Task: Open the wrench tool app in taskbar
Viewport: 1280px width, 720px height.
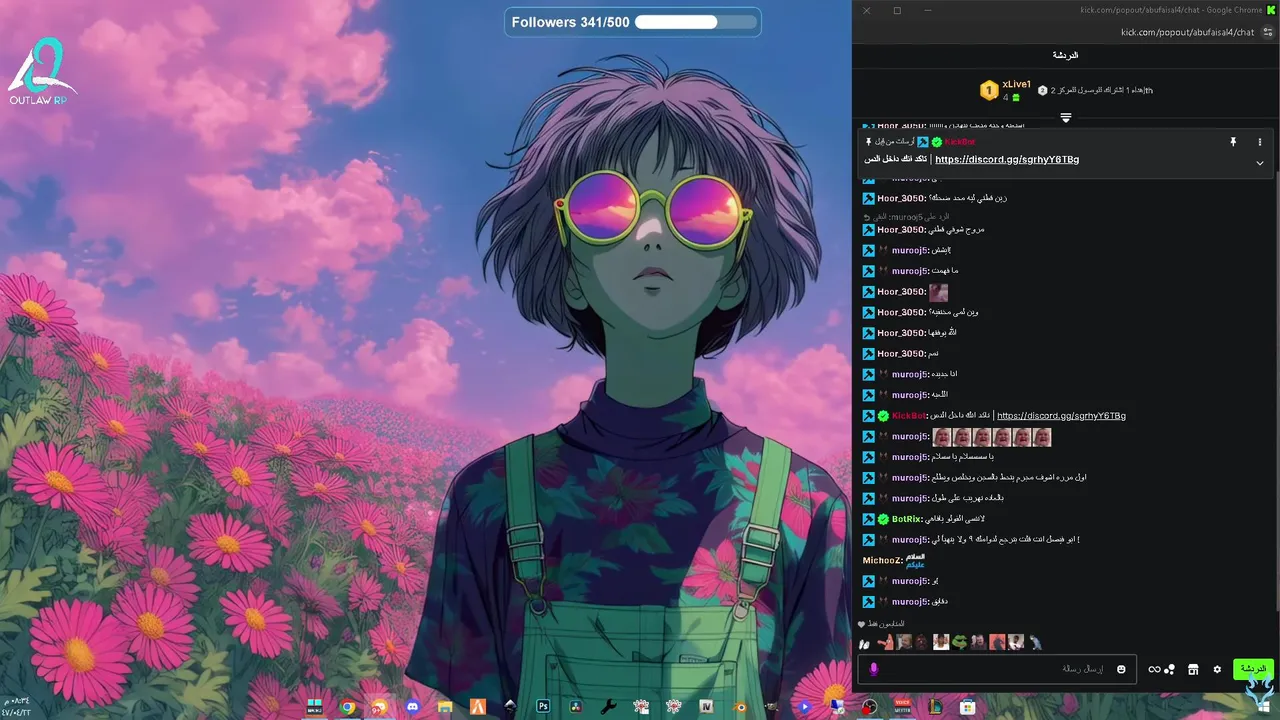Action: tap(608, 706)
